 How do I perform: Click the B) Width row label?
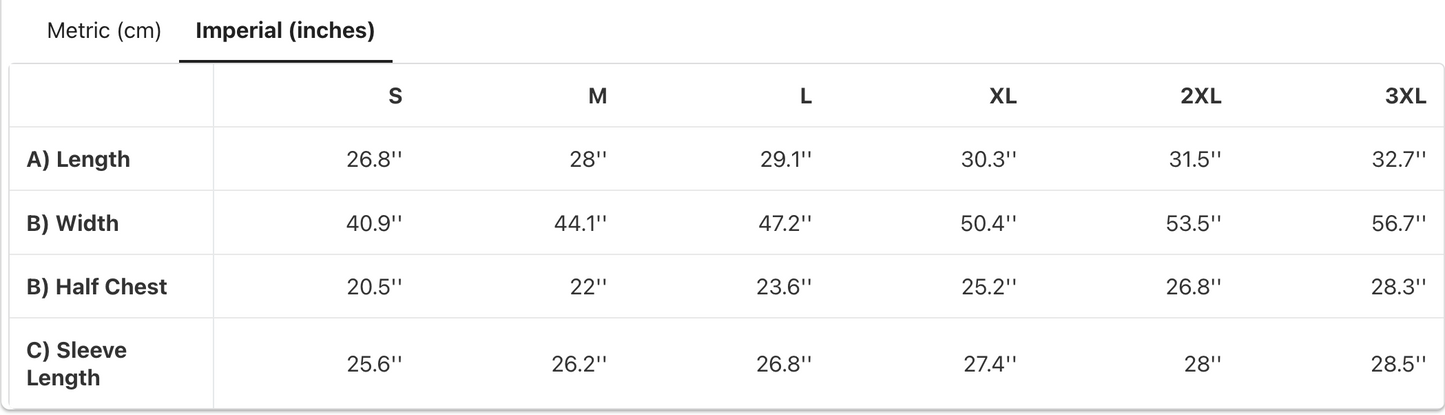pos(72,223)
